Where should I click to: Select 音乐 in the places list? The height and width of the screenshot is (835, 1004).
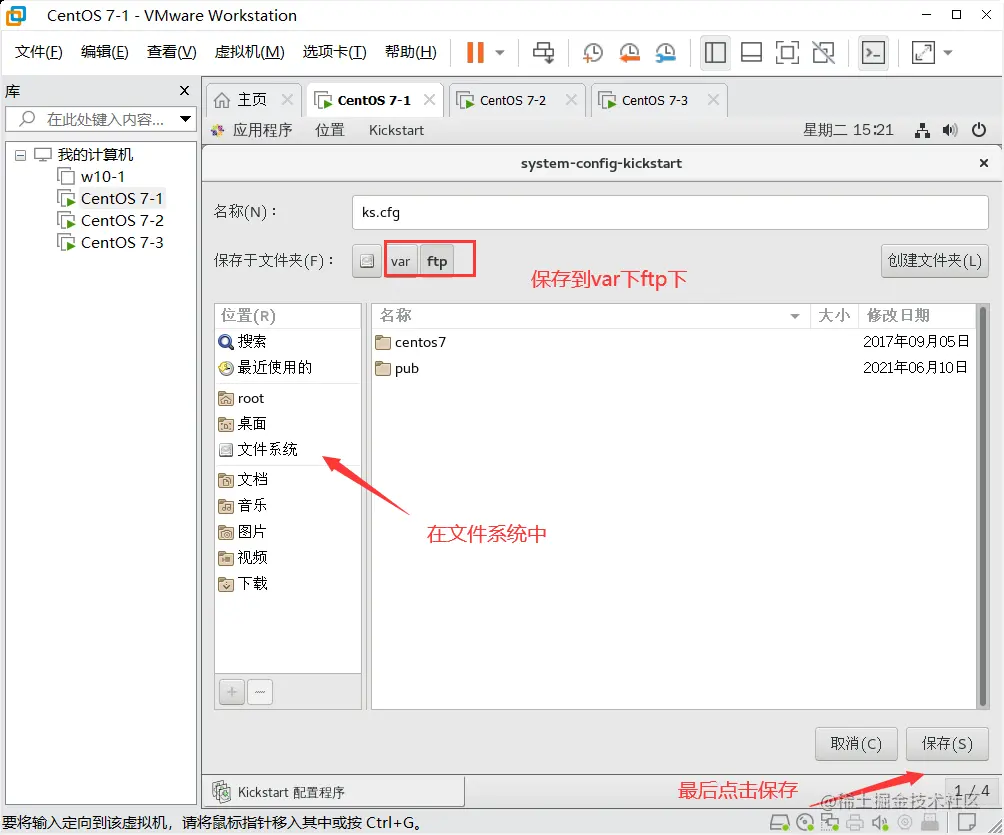(x=287, y=506)
